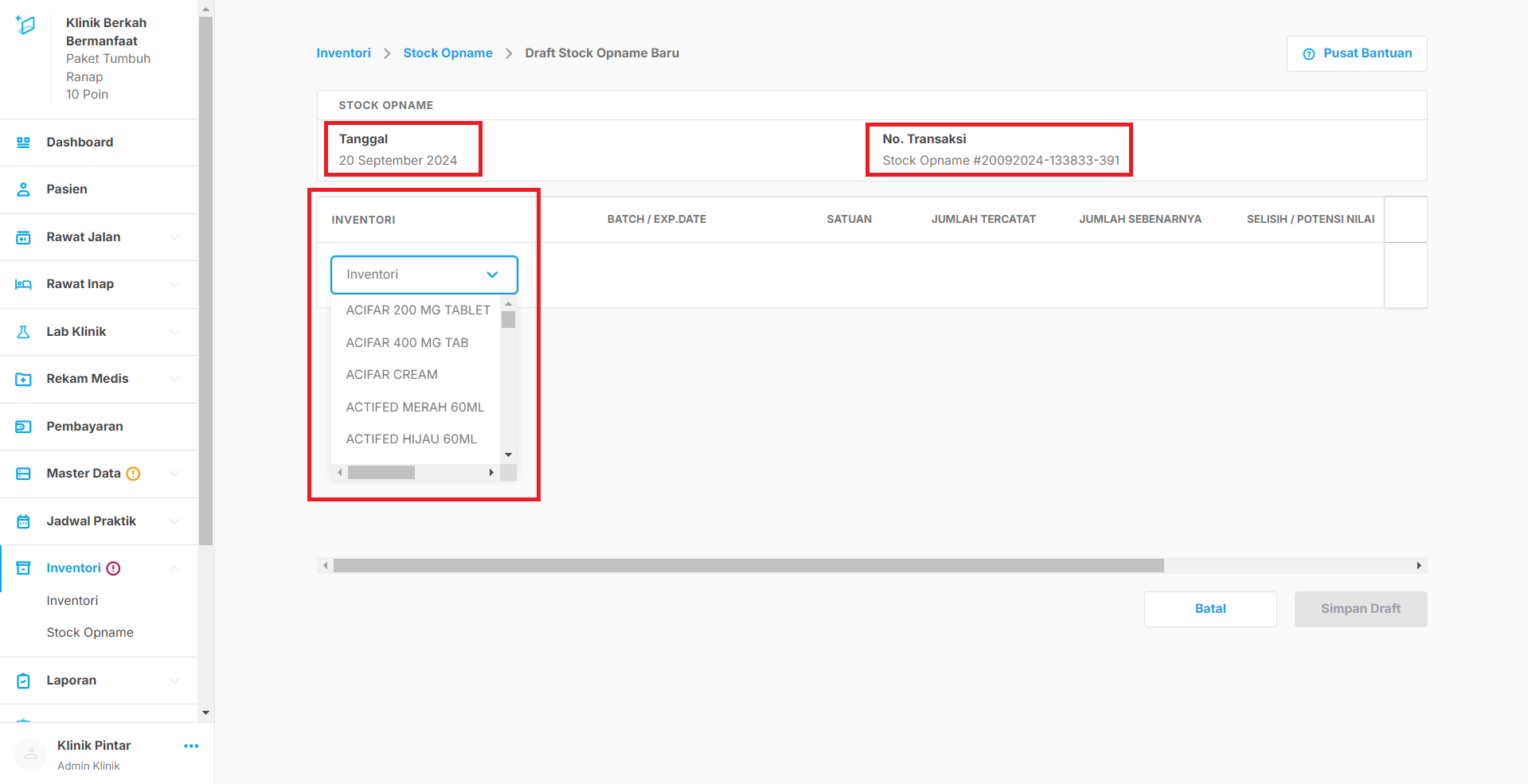1528x784 pixels.
Task: Click the orange alert icon beside Master Data
Action: point(134,474)
